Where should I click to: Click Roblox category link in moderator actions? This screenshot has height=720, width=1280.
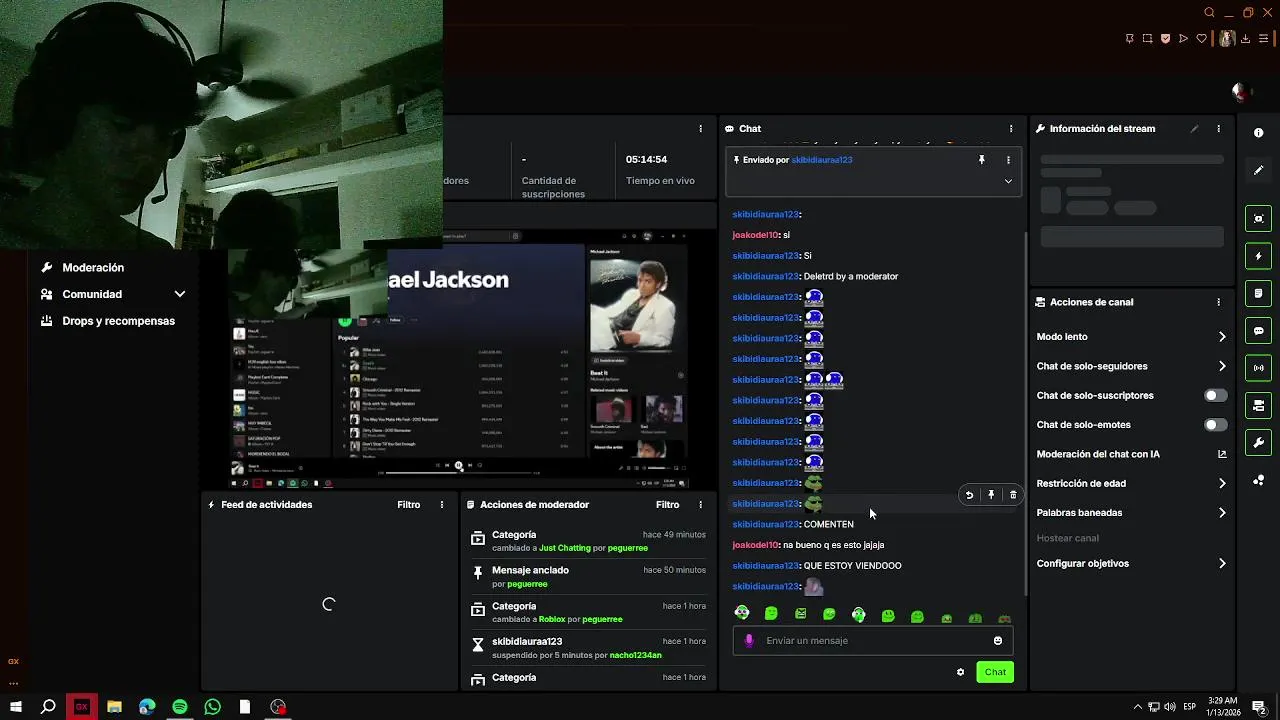pyautogui.click(x=552, y=619)
